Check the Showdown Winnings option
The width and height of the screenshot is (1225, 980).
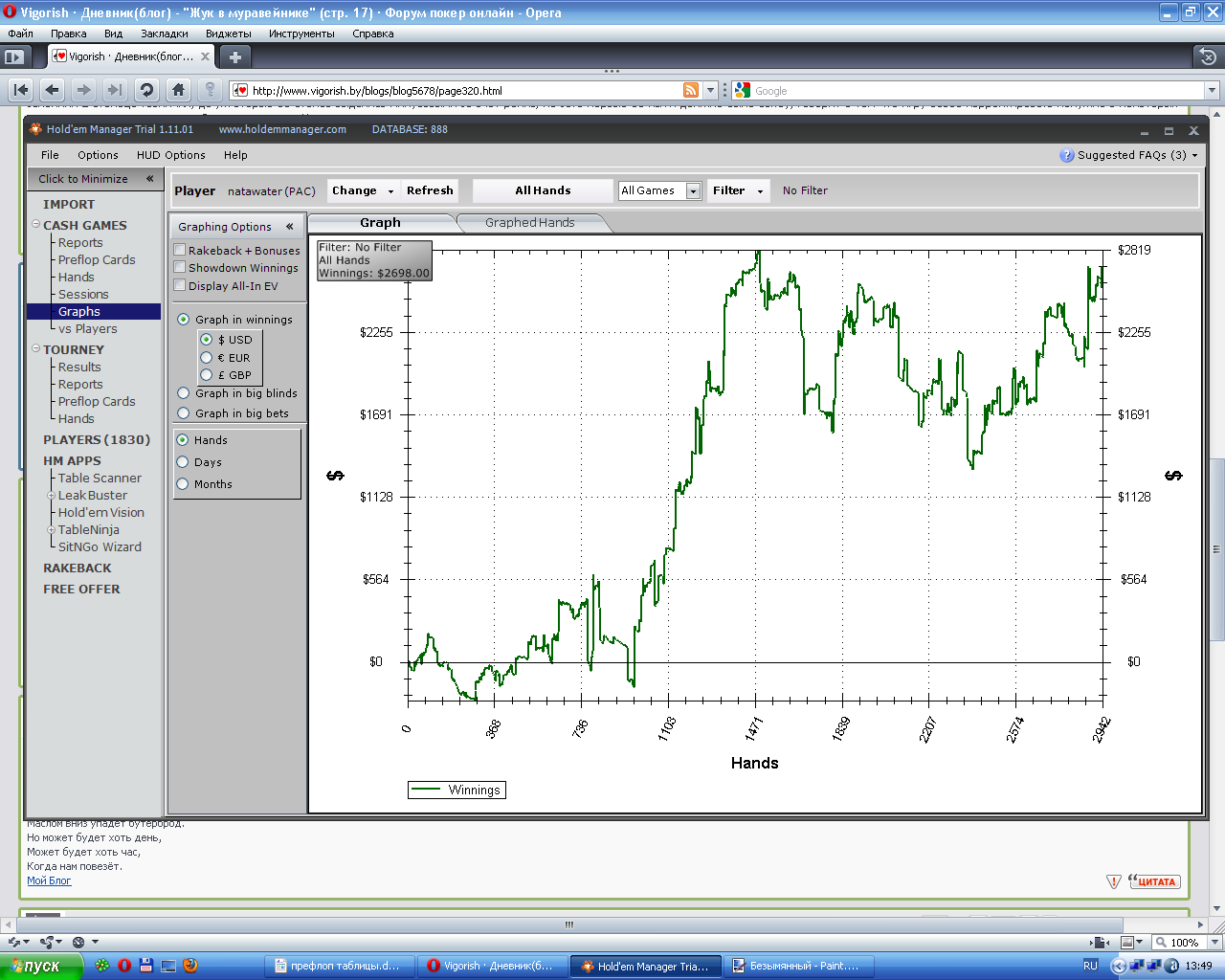[x=179, y=268]
